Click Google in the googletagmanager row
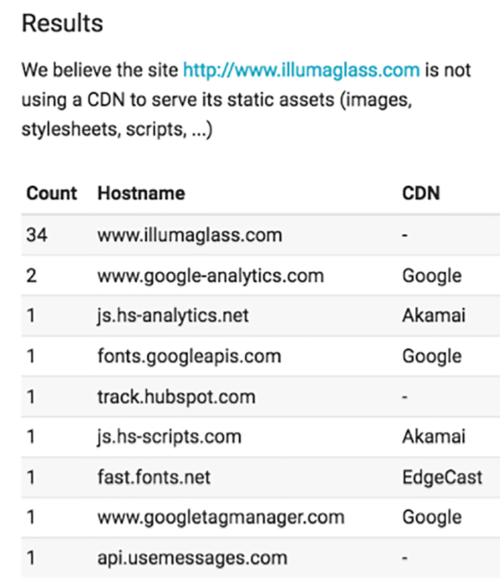The width and height of the screenshot is (500, 585). (x=432, y=517)
